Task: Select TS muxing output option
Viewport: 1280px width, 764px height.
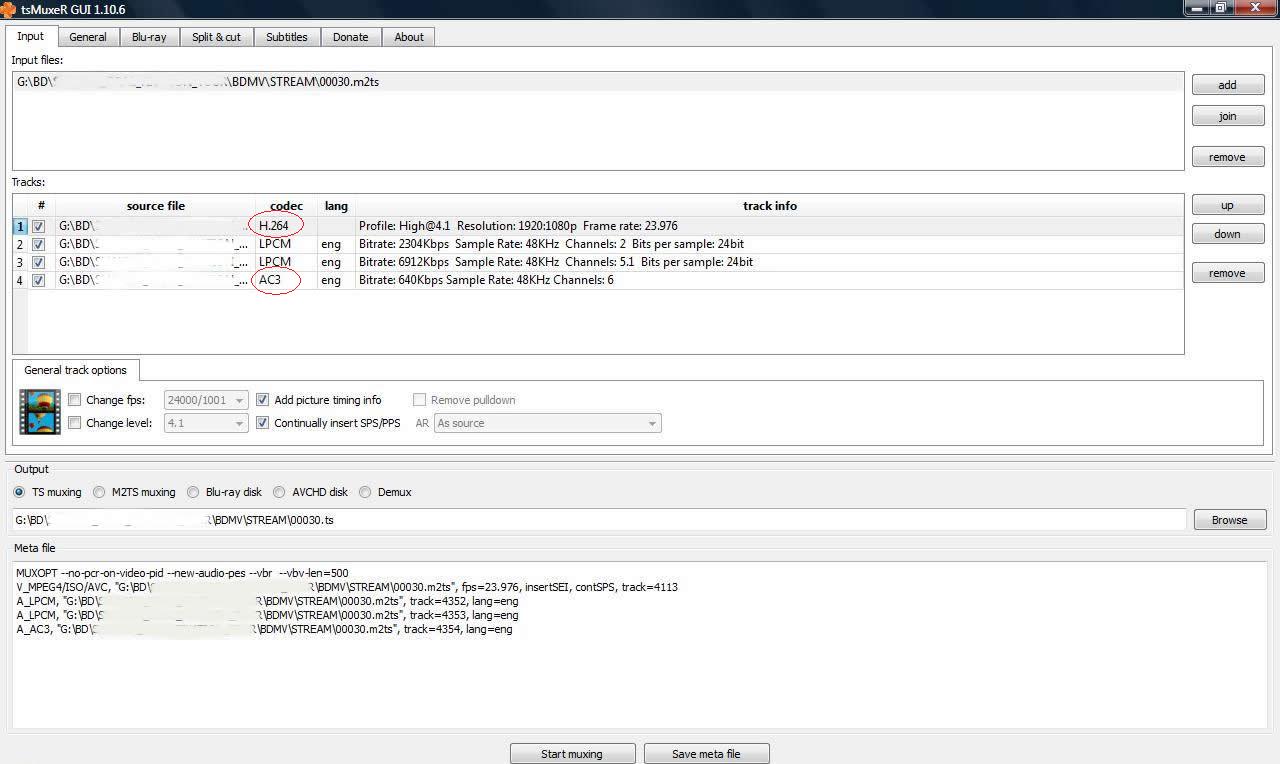Action: [19, 492]
